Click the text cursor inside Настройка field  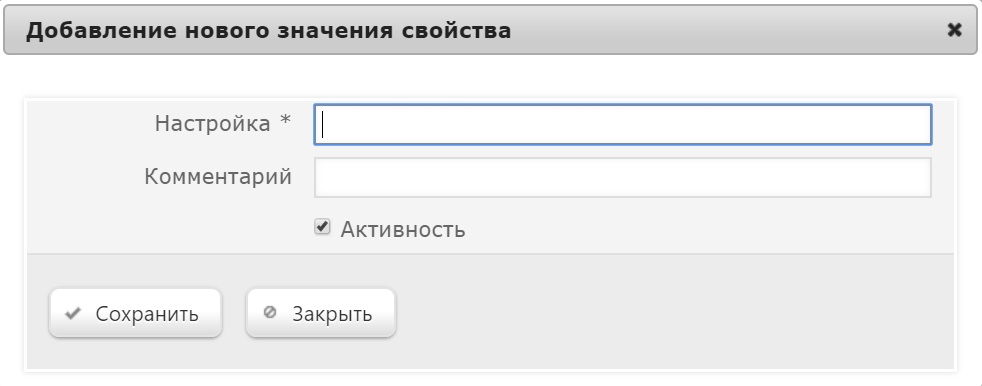[323, 125]
